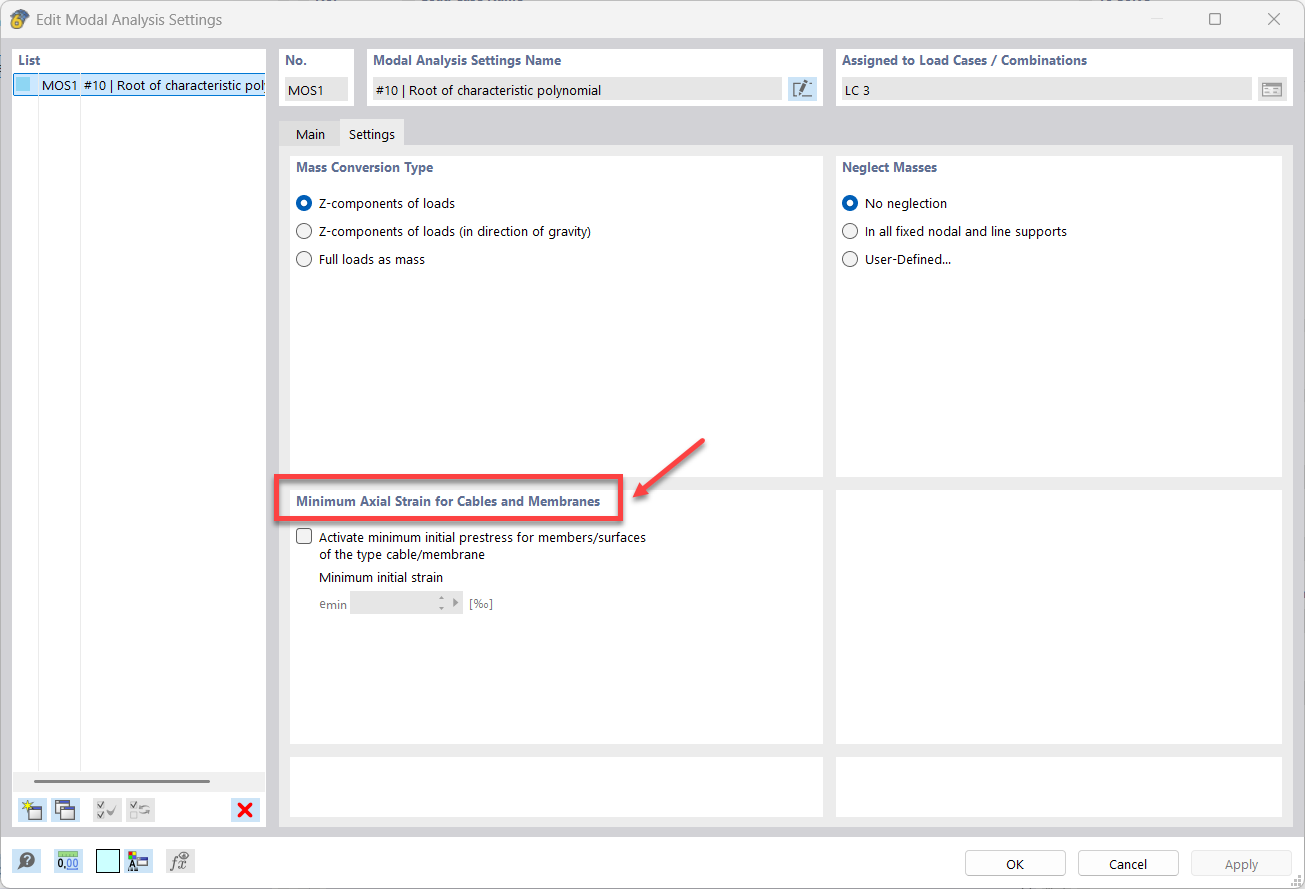Delete selected settings with red X
Viewport: 1305px width, 889px height.
(245, 810)
